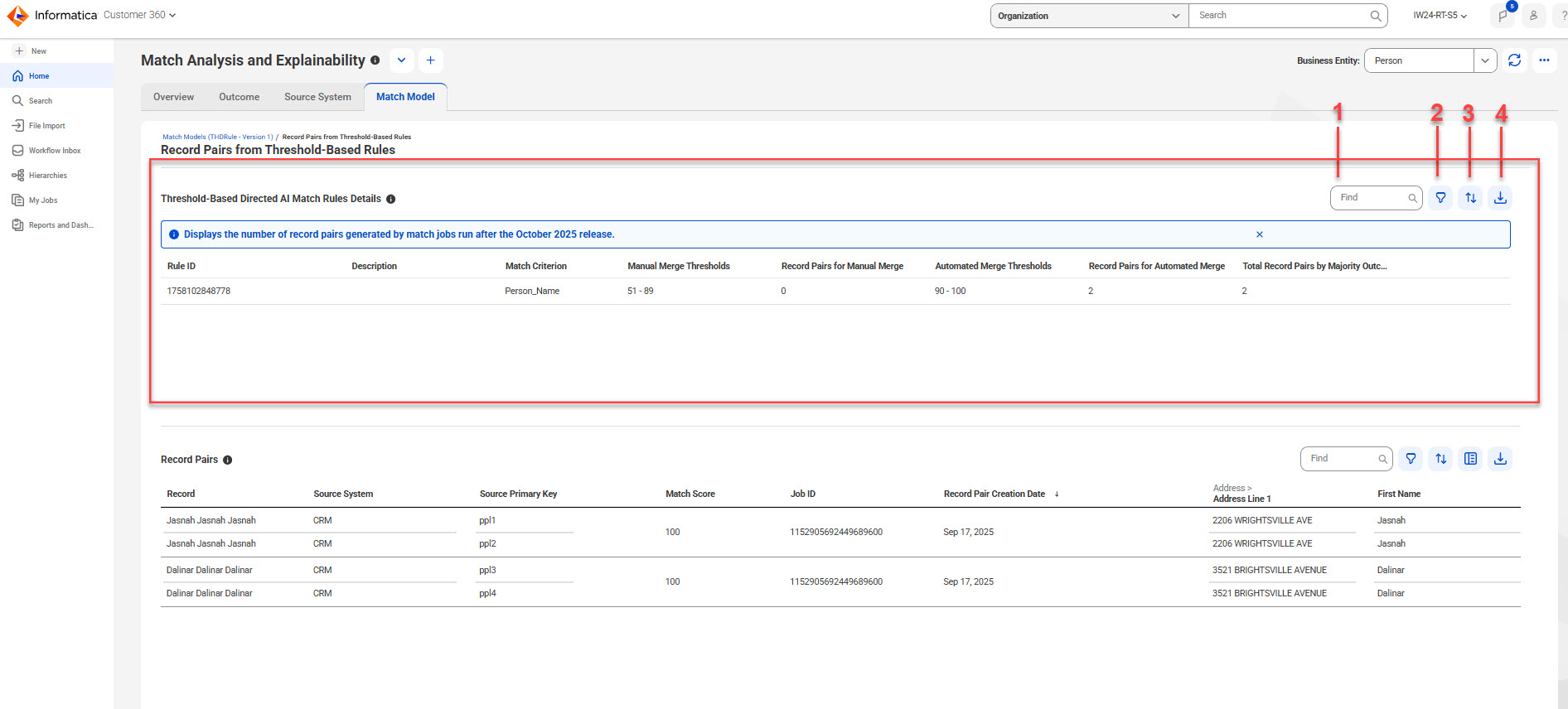Sort the Record Pairs table
The image size is (1568, 709).
point(1441,459)
